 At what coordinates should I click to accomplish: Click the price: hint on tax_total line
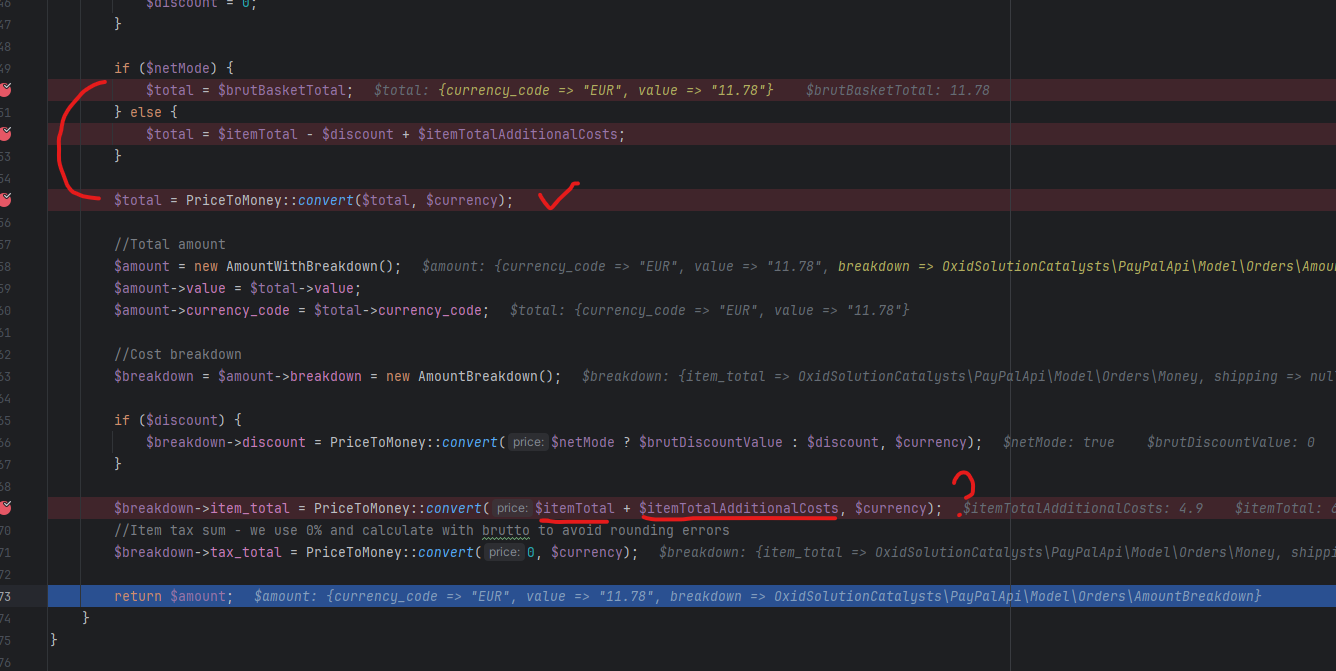tap(503, 552)
